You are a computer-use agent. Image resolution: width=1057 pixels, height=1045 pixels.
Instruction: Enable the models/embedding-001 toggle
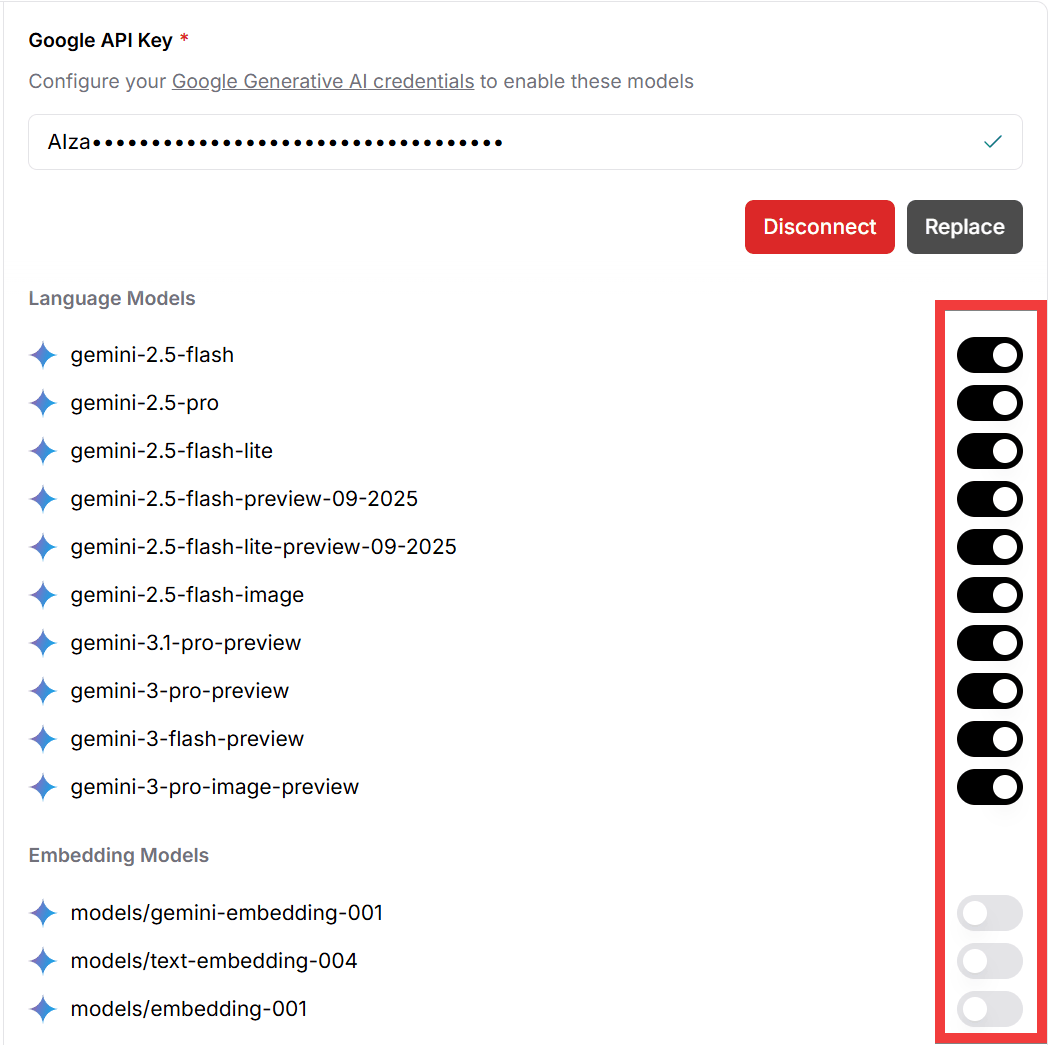tap(989, 1009)
